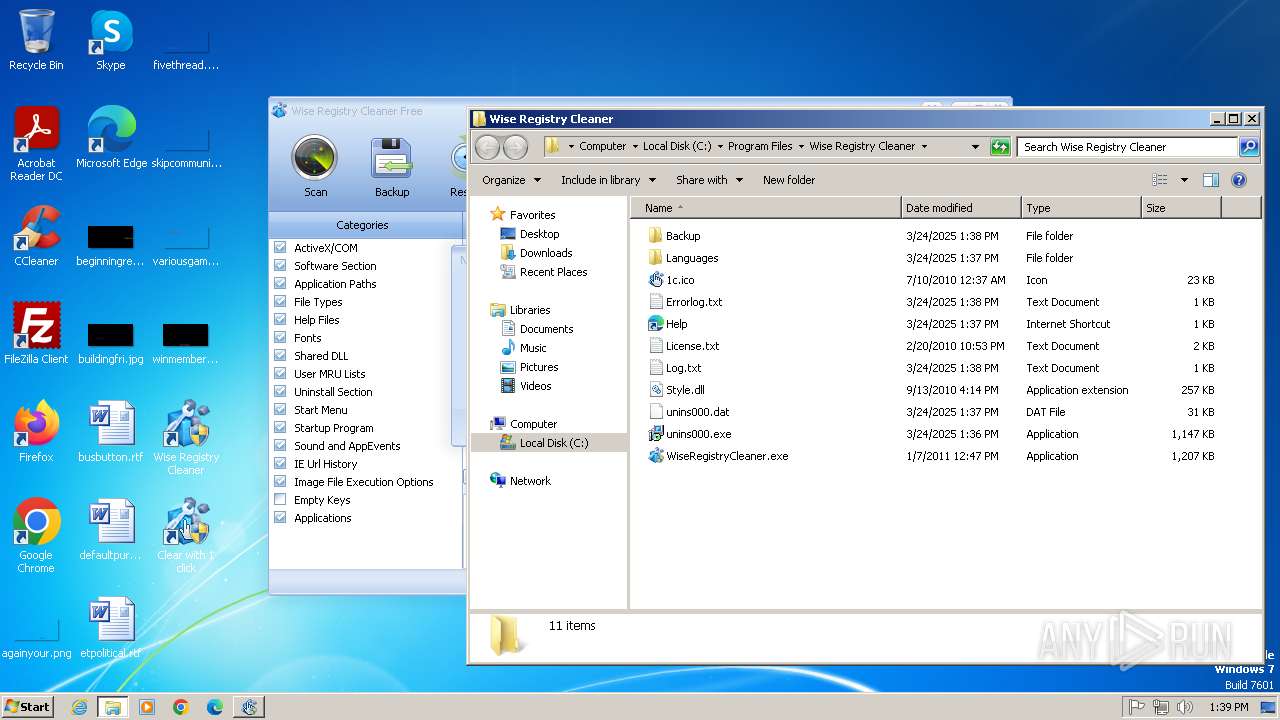Expand the Local Disk (C:) breadcrumb arrow

(x=720, y=147)
